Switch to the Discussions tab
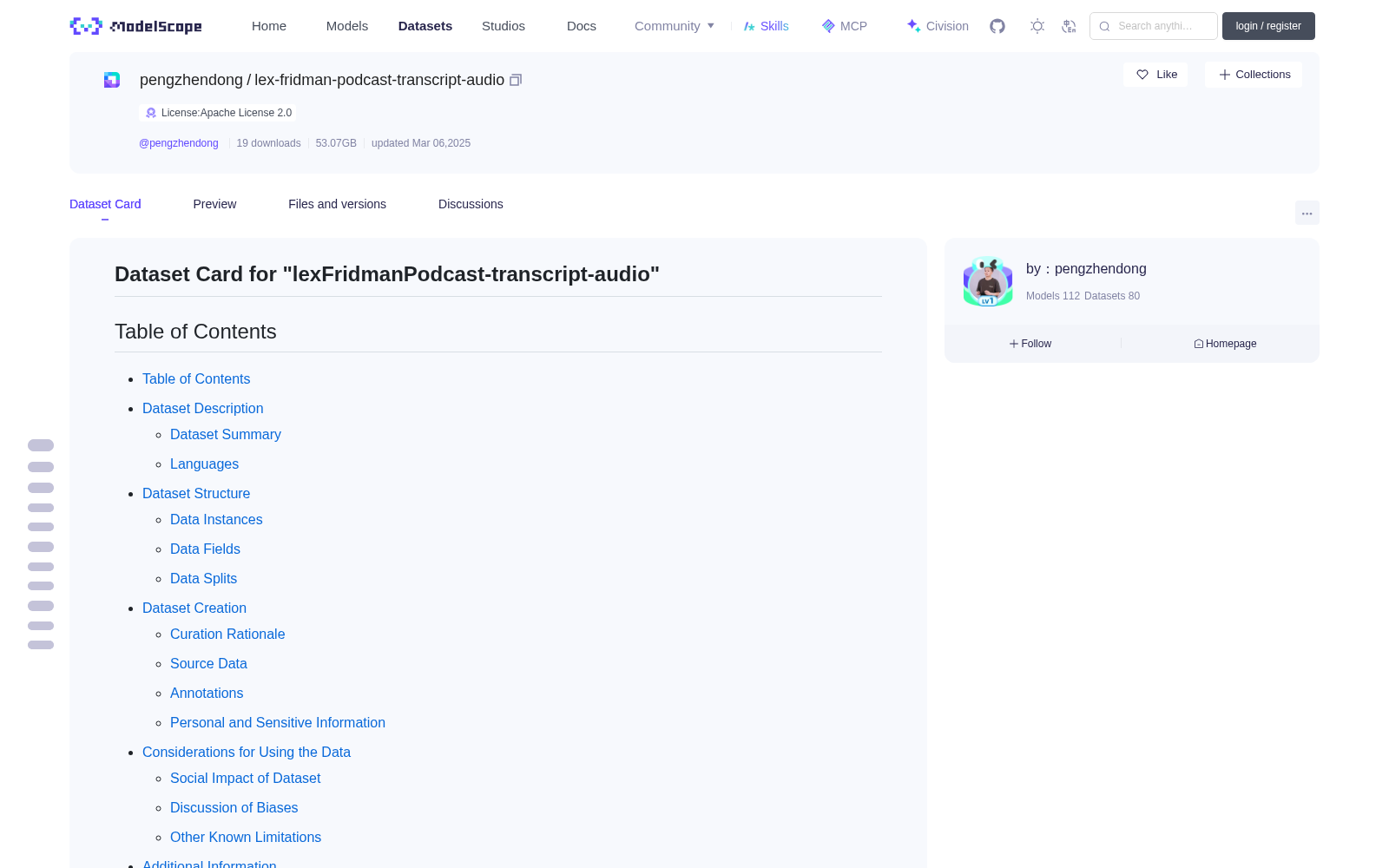 pyautogui.click(x=471, y=204)
